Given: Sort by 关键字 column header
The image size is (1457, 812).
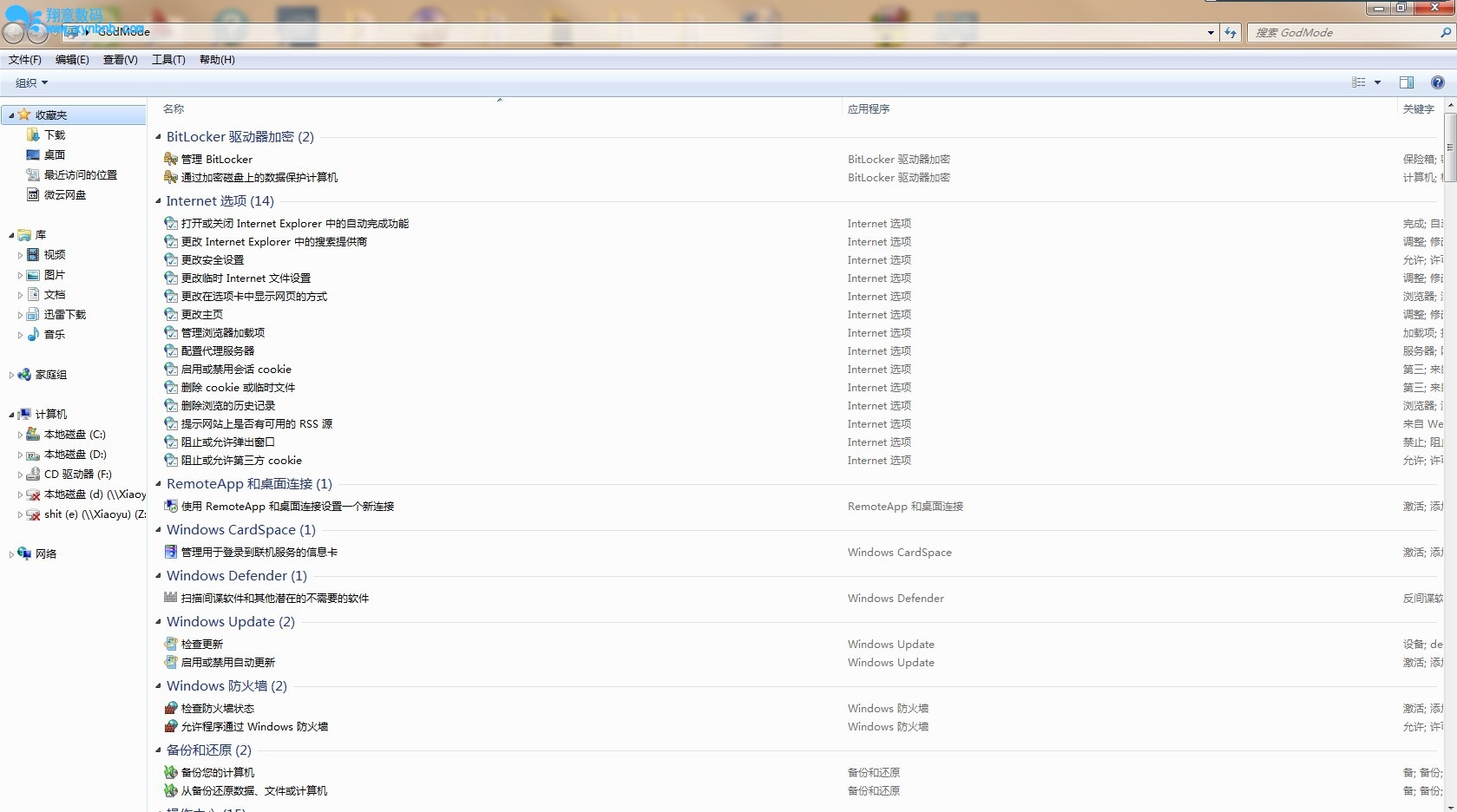Looking at the screenshot, I should pyautogui.click(x=1420, y=109).
